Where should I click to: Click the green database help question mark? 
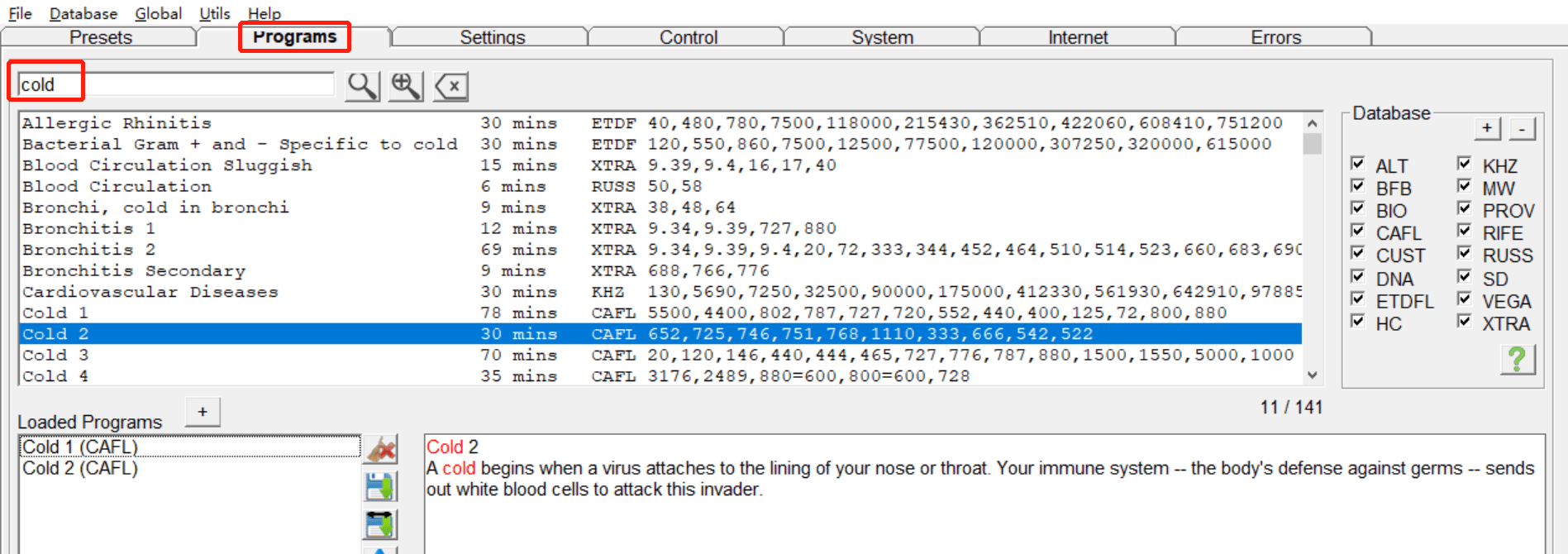(x=1518, y=359)
